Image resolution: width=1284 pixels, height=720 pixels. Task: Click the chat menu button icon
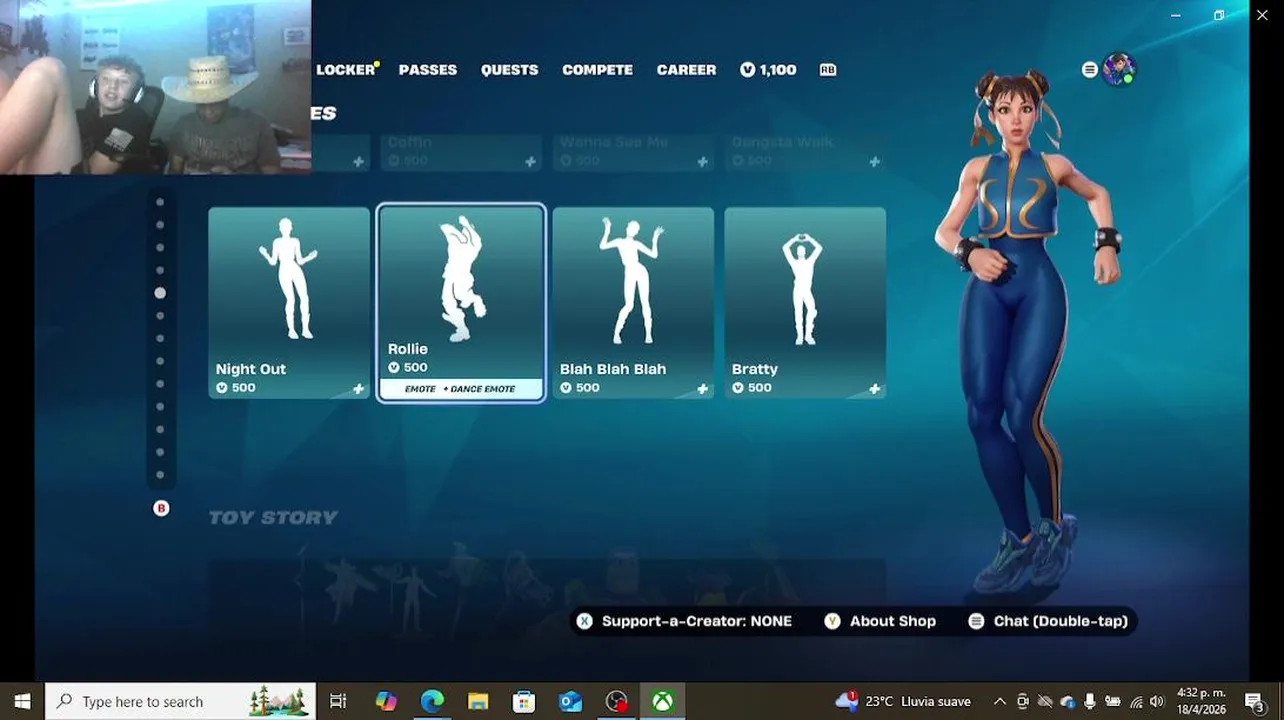pyautogui.click(x=976, y=621)
